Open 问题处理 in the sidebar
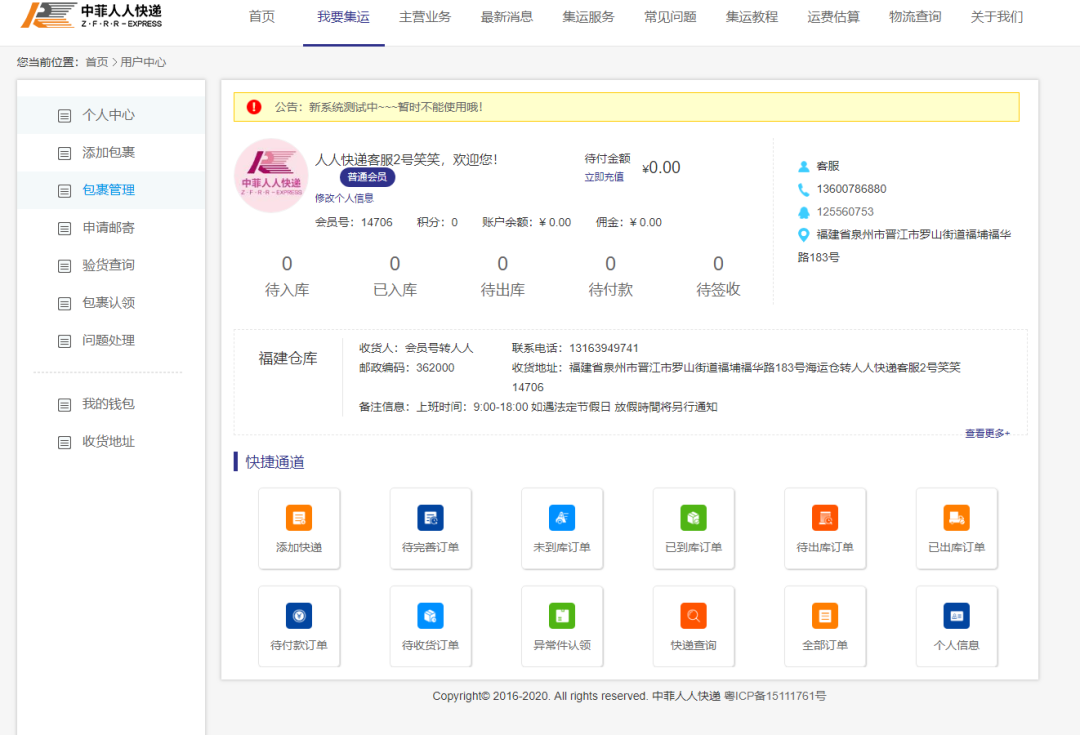 click(109, 340)
